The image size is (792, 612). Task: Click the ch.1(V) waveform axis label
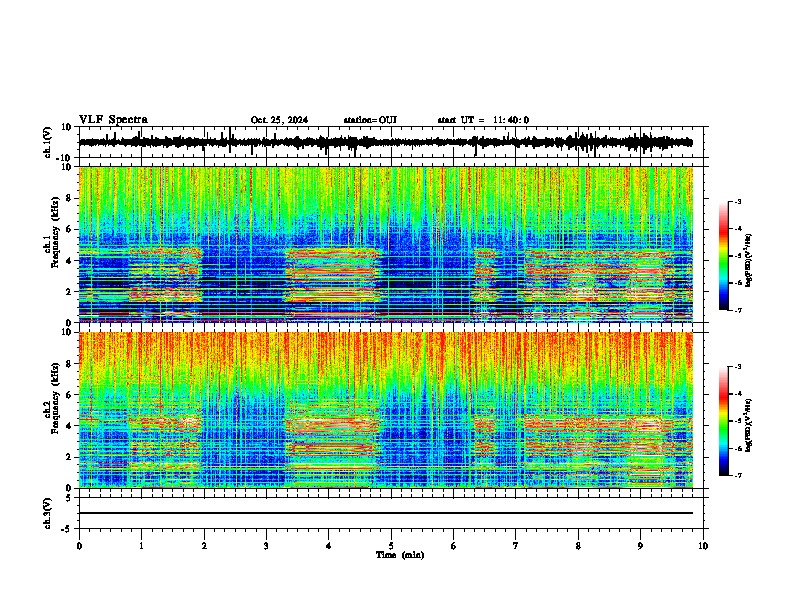48,142
